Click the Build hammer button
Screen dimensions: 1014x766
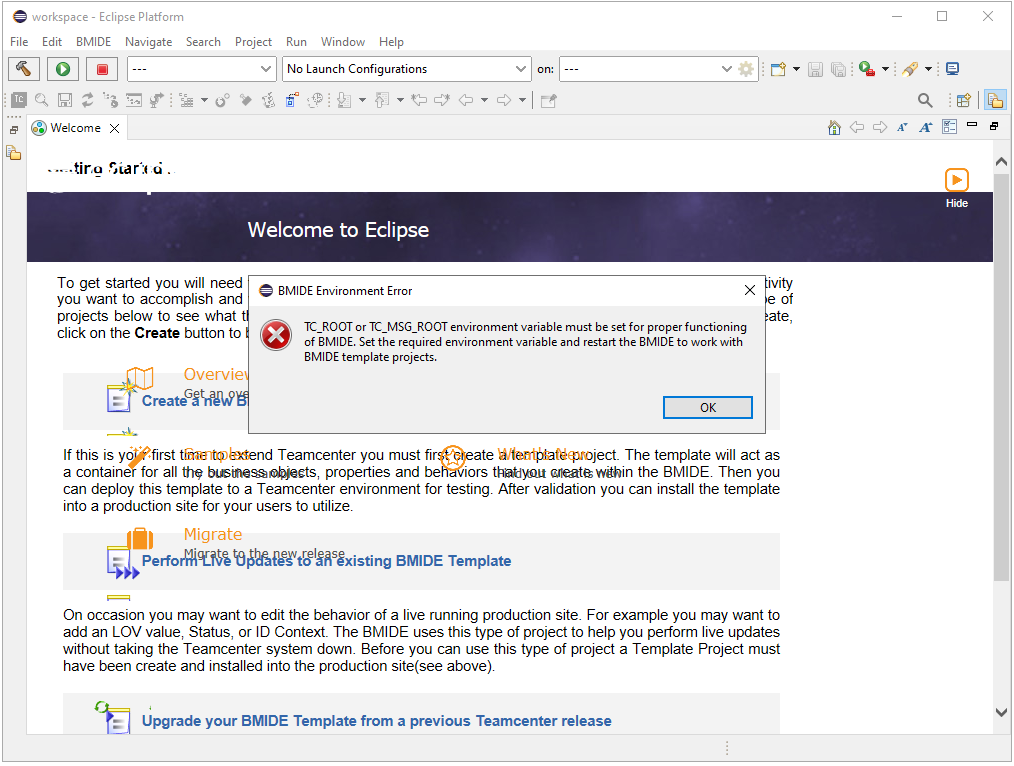click(x=24, y=69)
